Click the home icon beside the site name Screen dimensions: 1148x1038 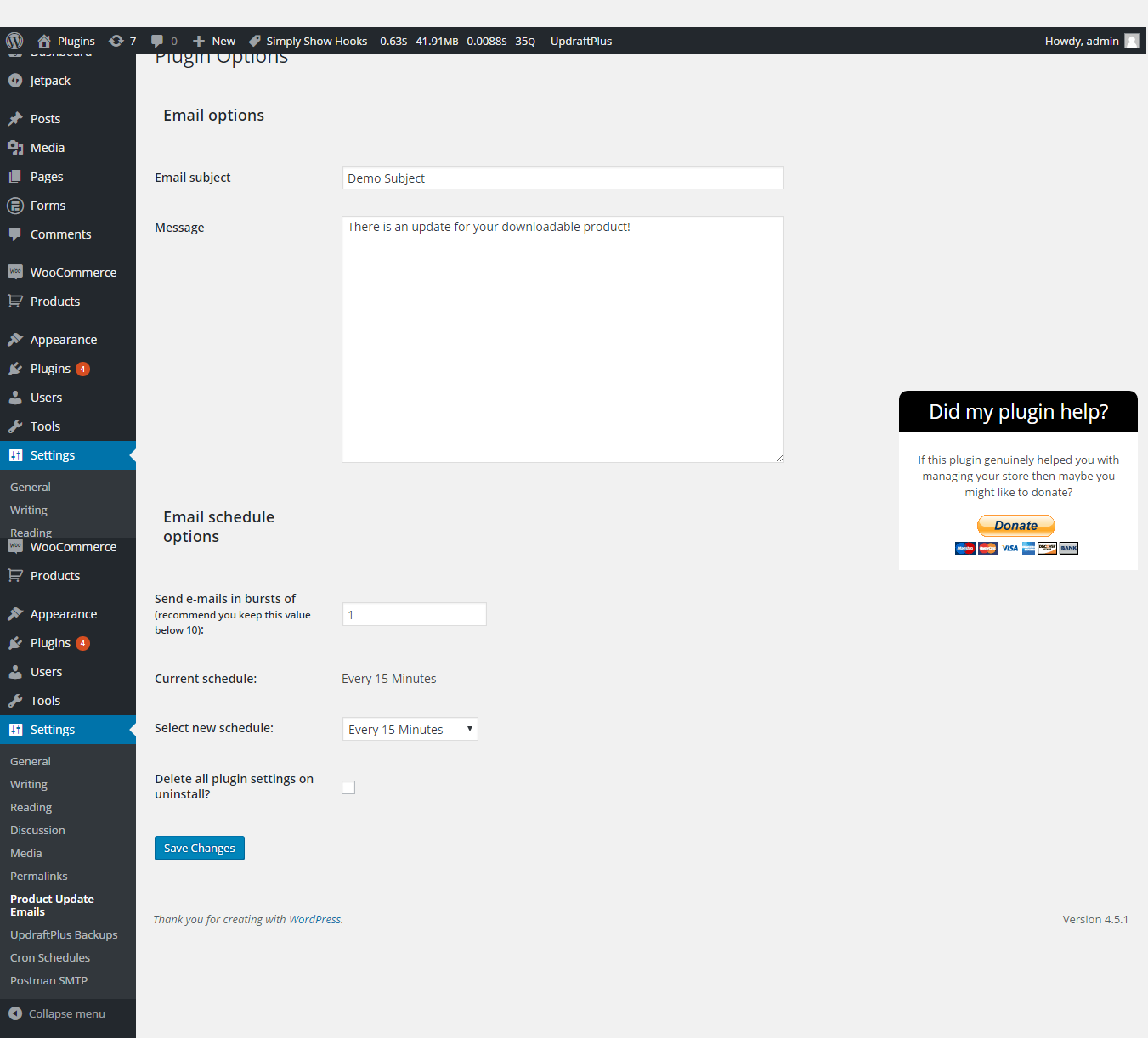point(44,41)
